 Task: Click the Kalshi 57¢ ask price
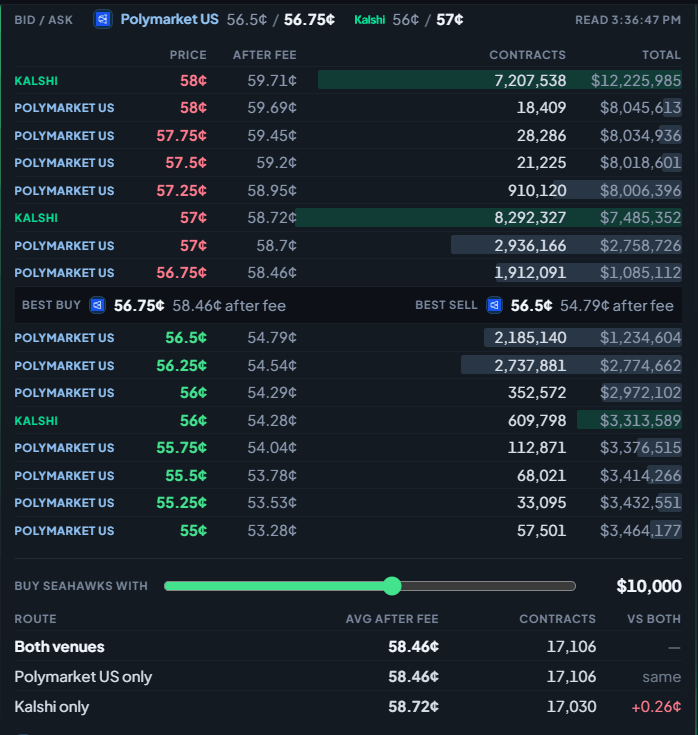(x=193, y=218)
